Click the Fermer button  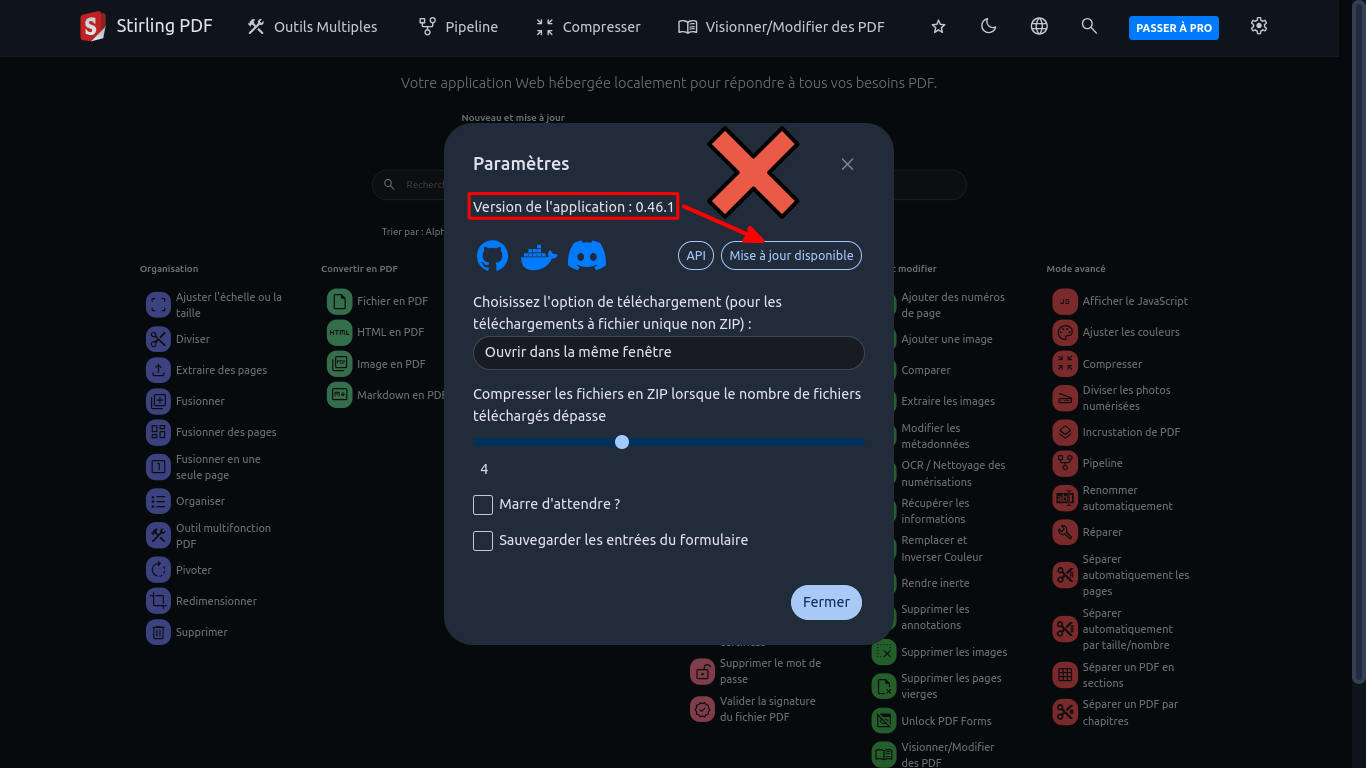click(x=826, y=602)
